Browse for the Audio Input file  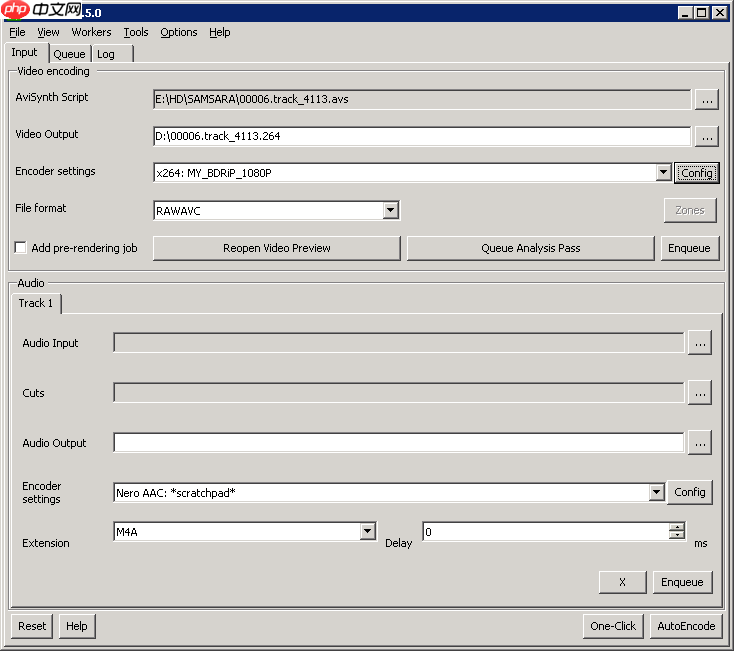click(x=699, y=343)
